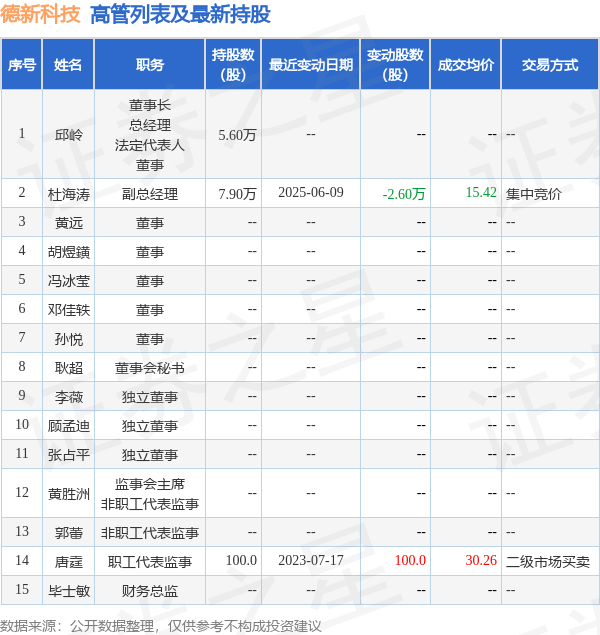The height and width of the screenshot is (635, 600).
Task: Click the row number 2
Action: [22, 192]
